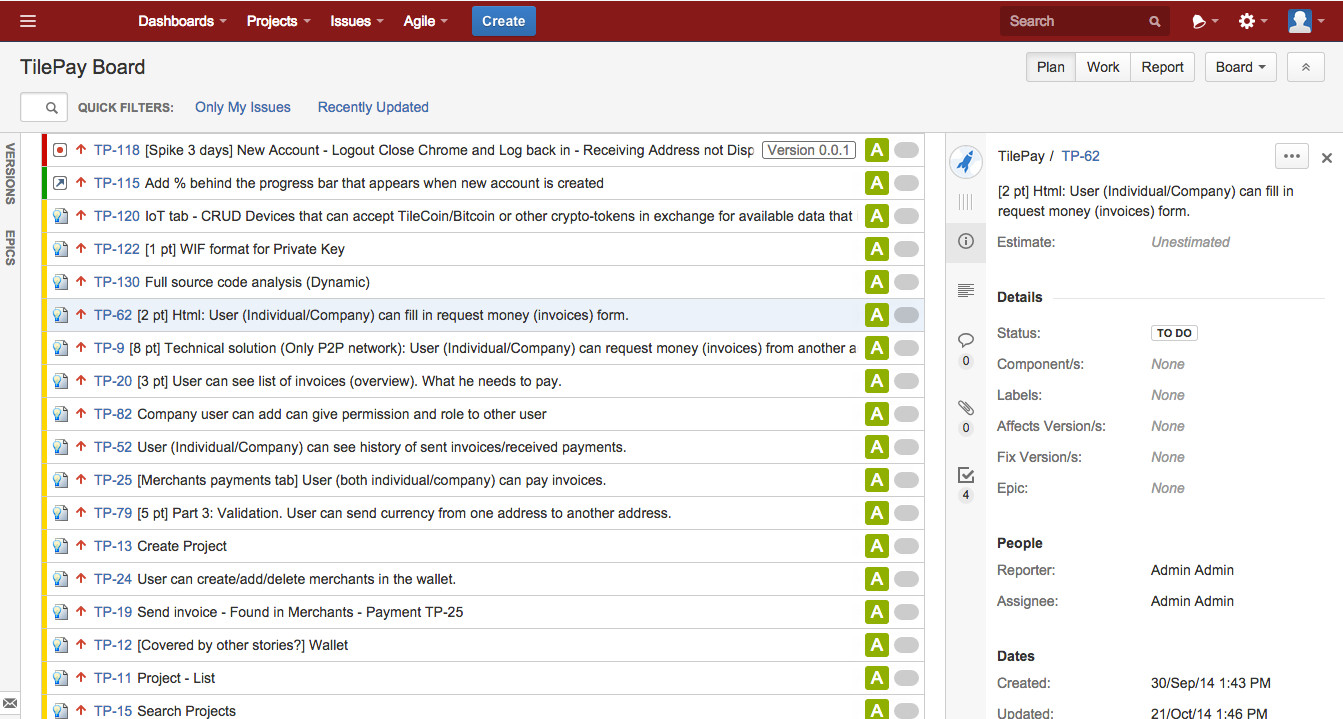Viewport: 1343px width, 719px height.
Task: Click the assignee avatar on TP-52
Action: [x=877, y=447]
